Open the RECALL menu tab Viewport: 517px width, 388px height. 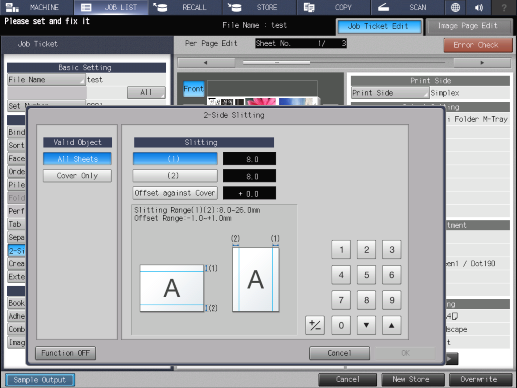[x=185, y=7]
